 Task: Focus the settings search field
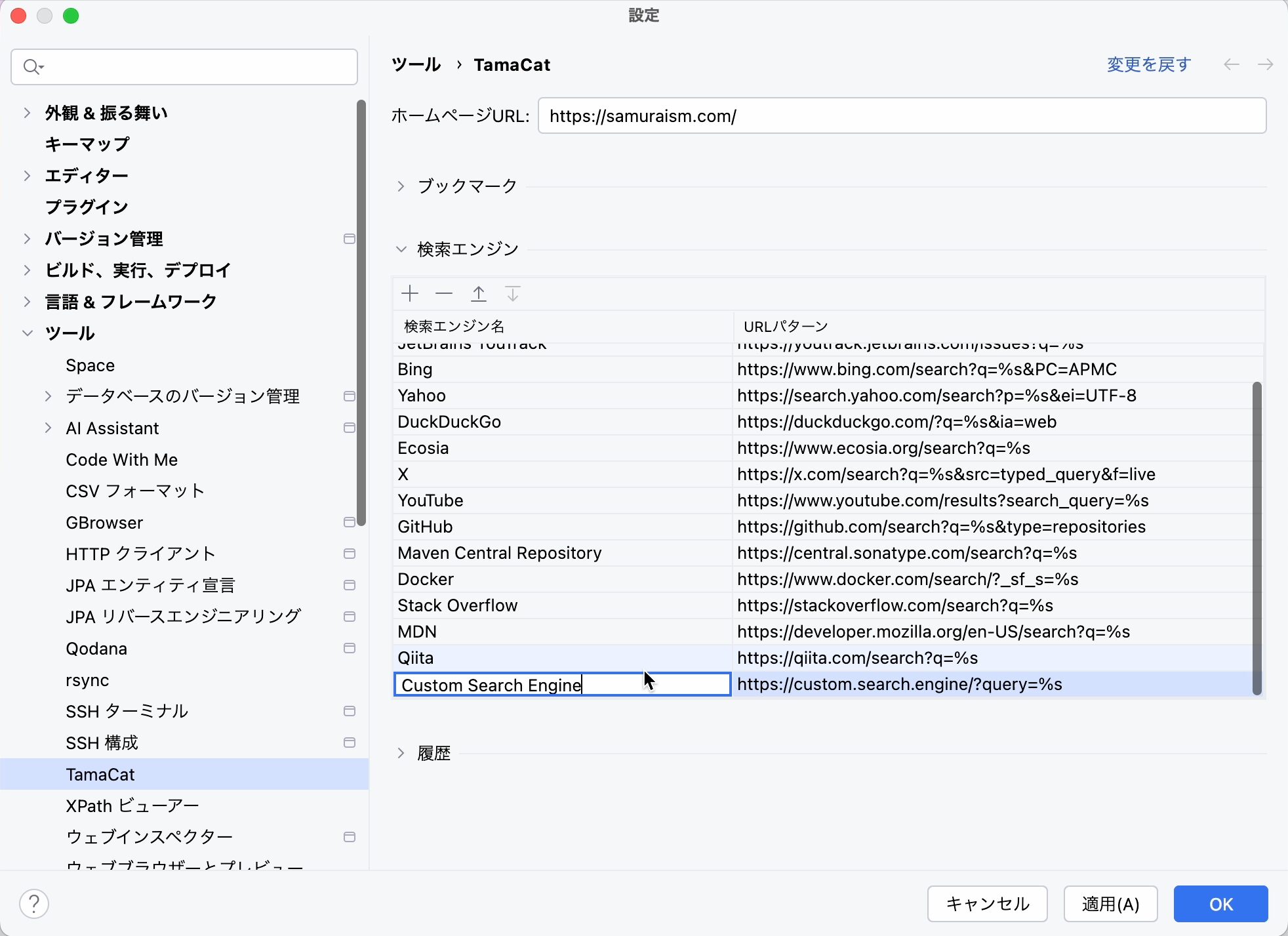coord(184,67)
